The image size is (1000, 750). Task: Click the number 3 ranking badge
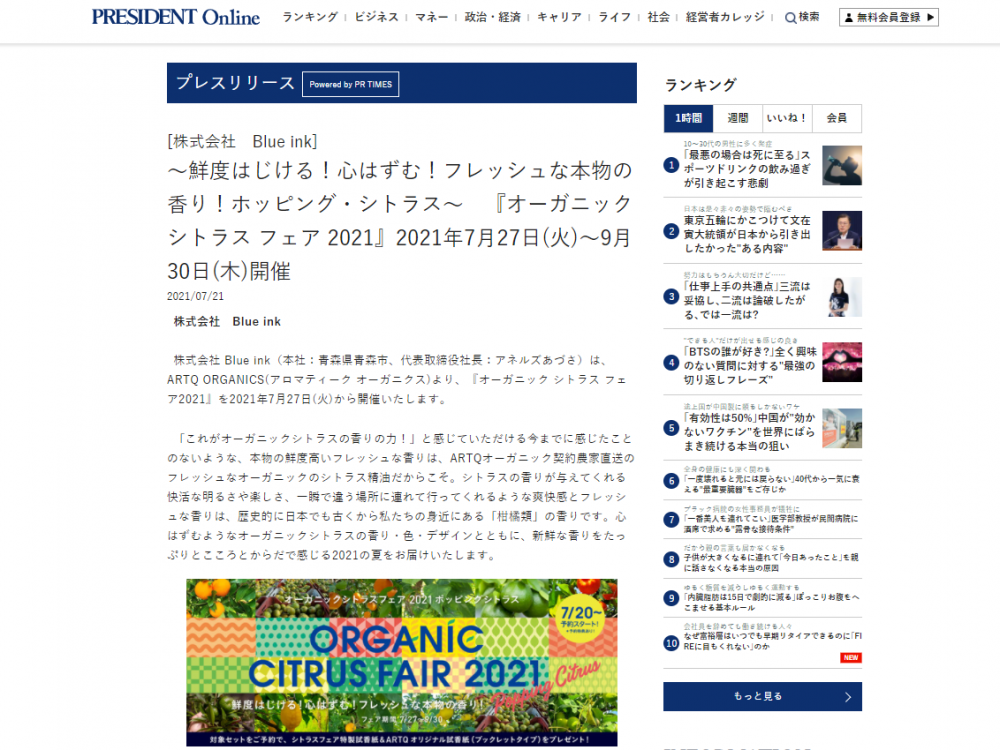coord(671,297)
